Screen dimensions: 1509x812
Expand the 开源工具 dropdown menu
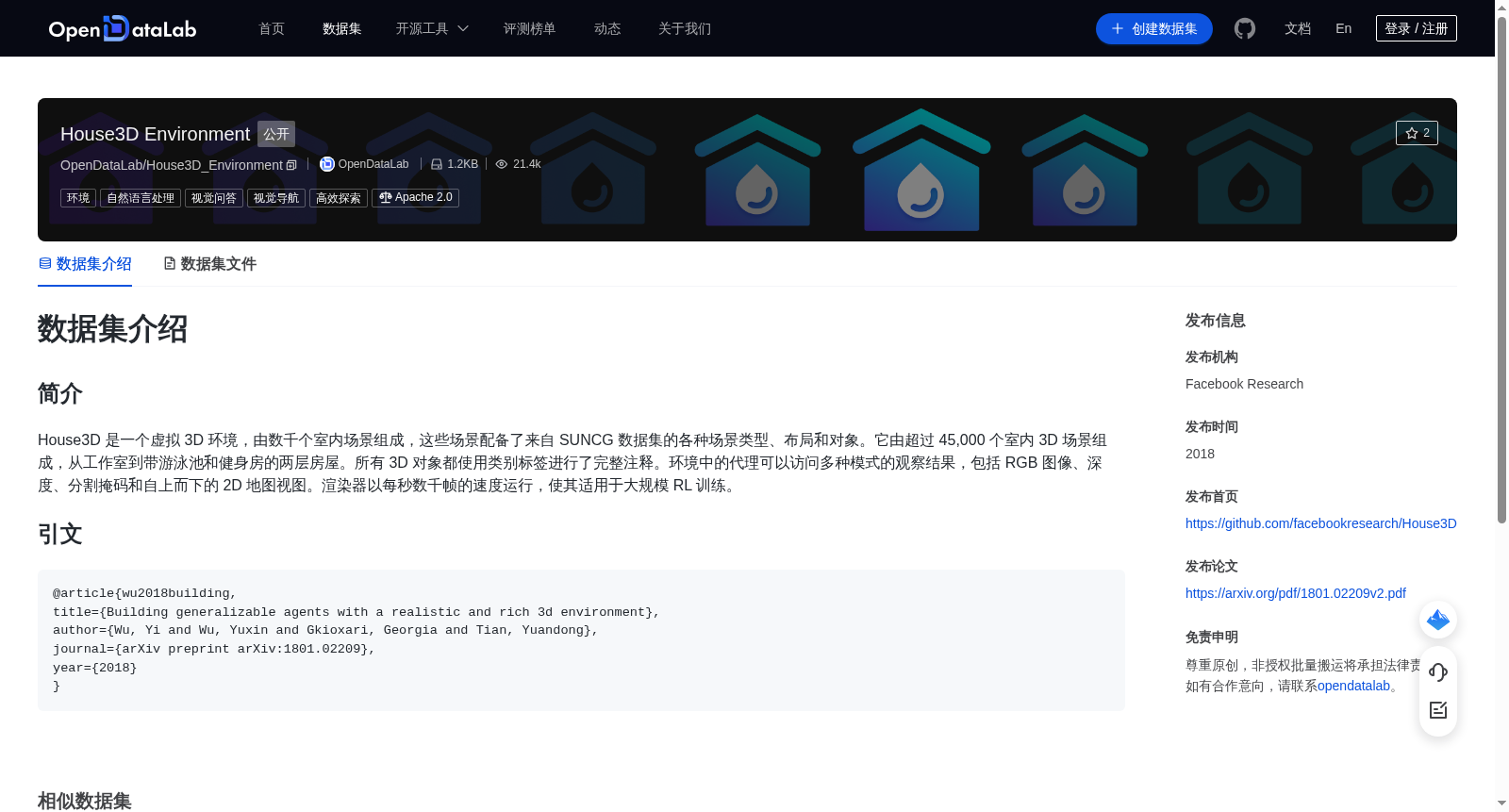tap(432, 29)
